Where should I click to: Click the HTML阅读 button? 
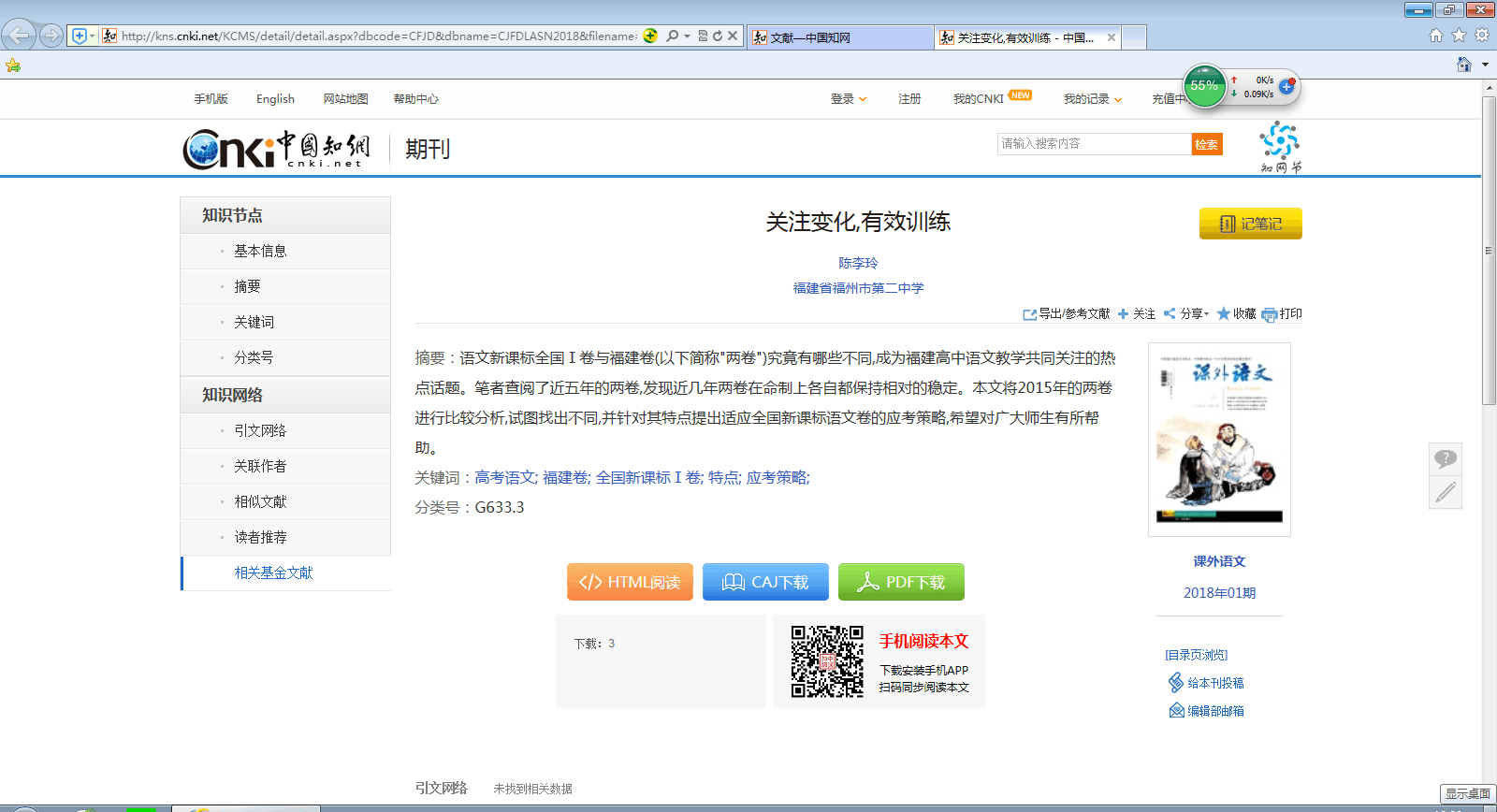click(x=630, y=582)
